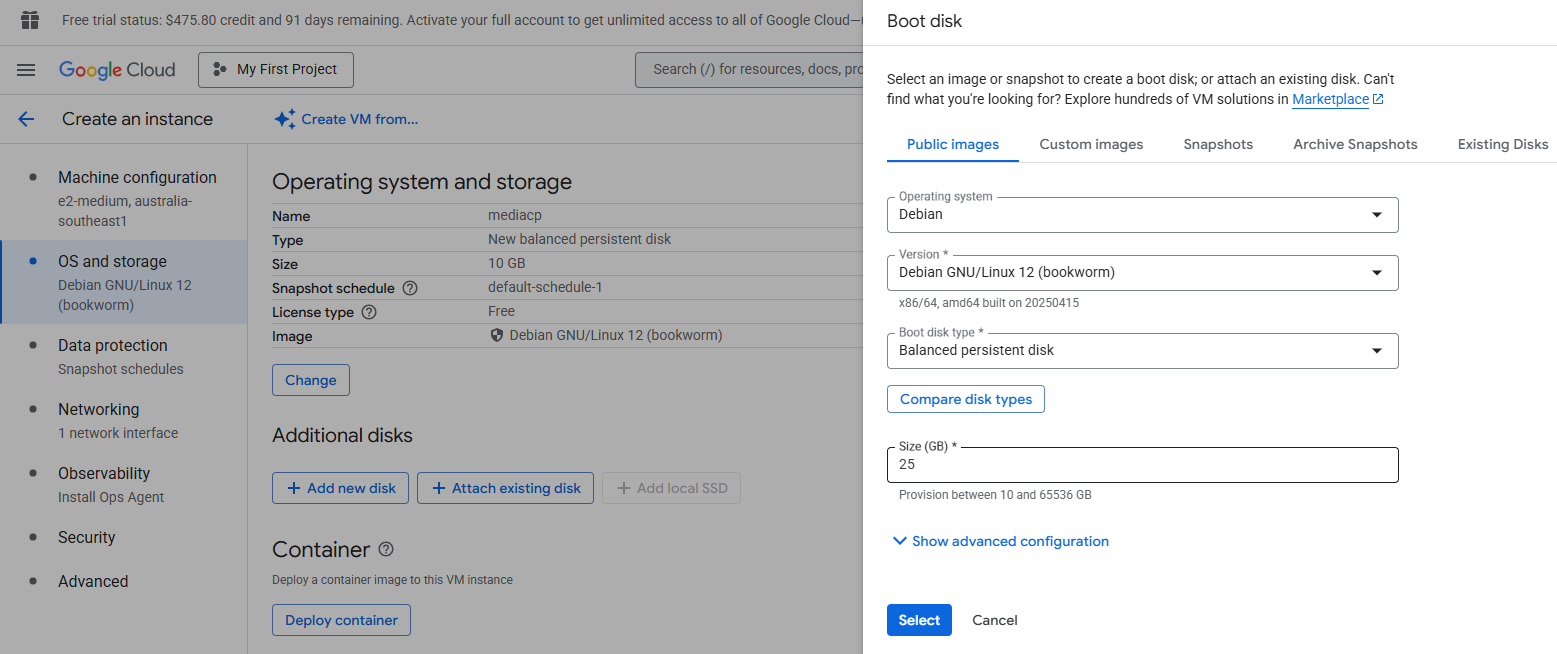Screen dimensions: 1557x654
Task: Click the Size (GB) input field
Action: (x=1142, y=465)
